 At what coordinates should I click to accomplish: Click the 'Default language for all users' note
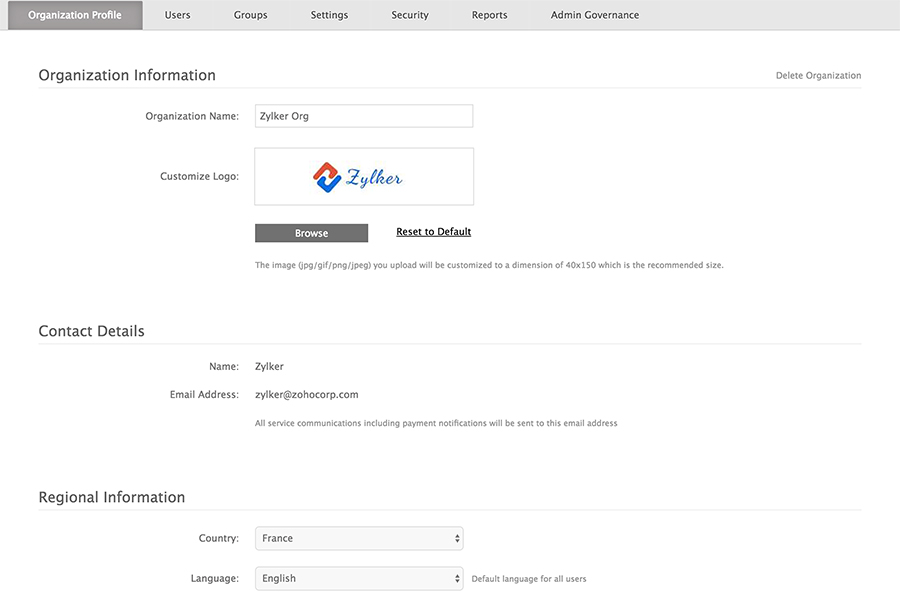(529, 579)
